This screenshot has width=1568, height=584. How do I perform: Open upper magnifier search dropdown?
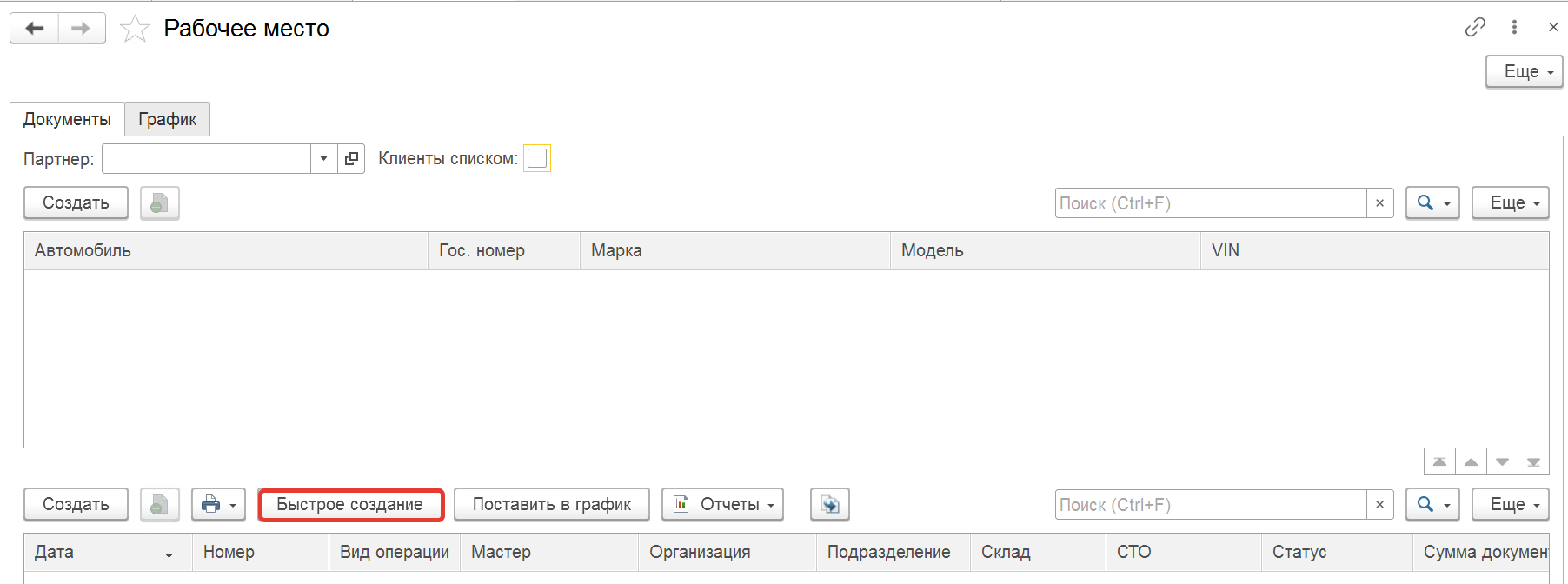pyautogui.click(x=1432, y=202)
